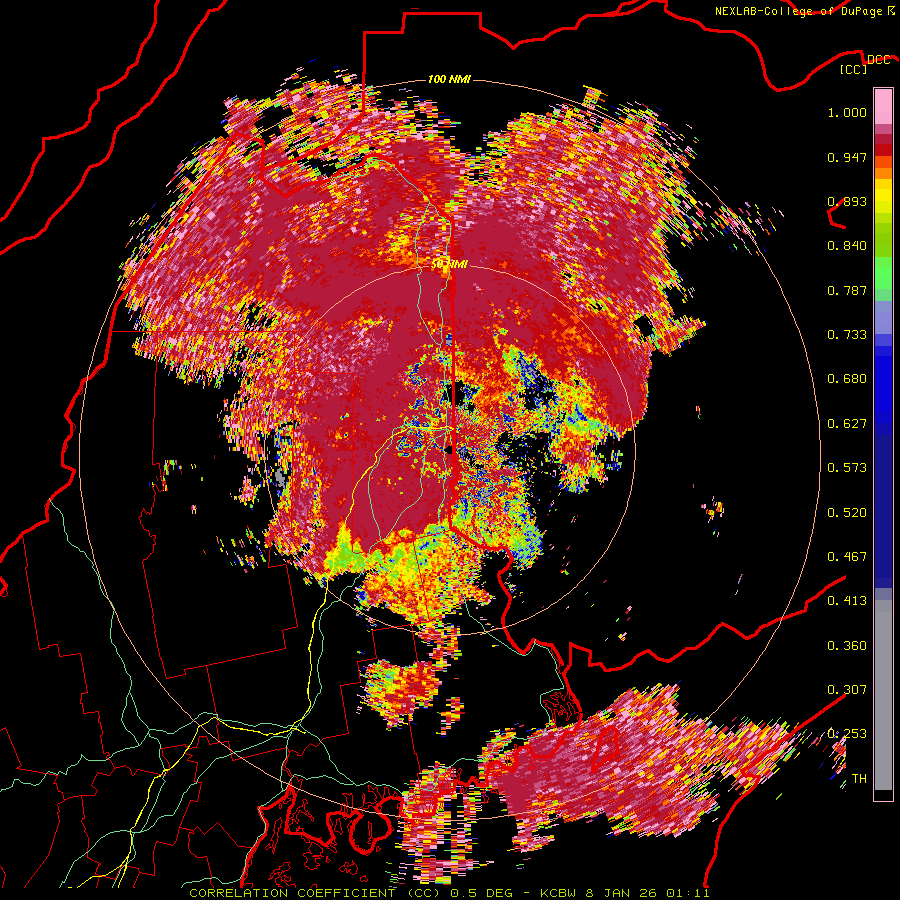Pick the black swatch at the color bar bottom
The height and width of the screenshot is (900, 900).
coord(883,795)
